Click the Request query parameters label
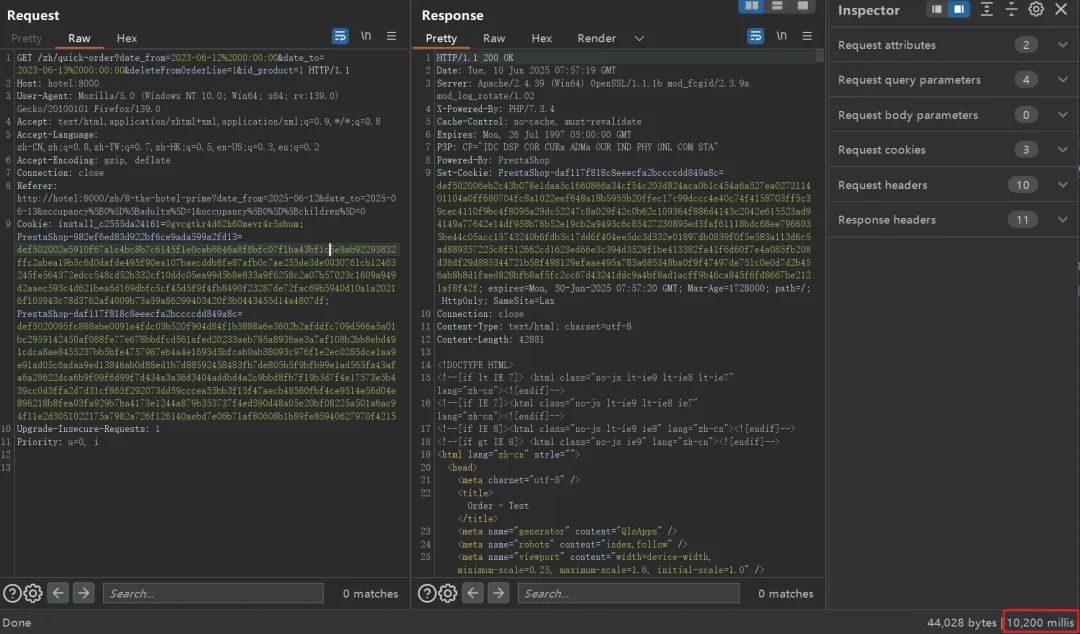 (x=909, y=80)
